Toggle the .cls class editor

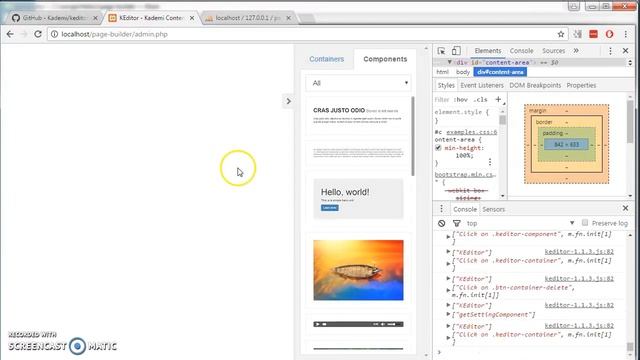coord(480,100)
